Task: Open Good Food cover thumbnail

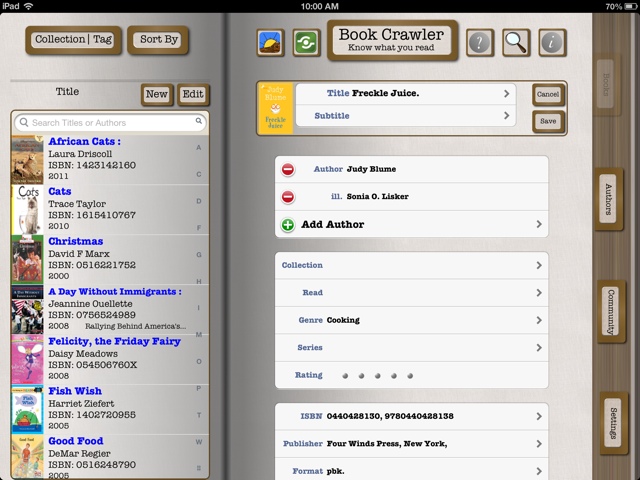Action: click(x=27, y=457)
